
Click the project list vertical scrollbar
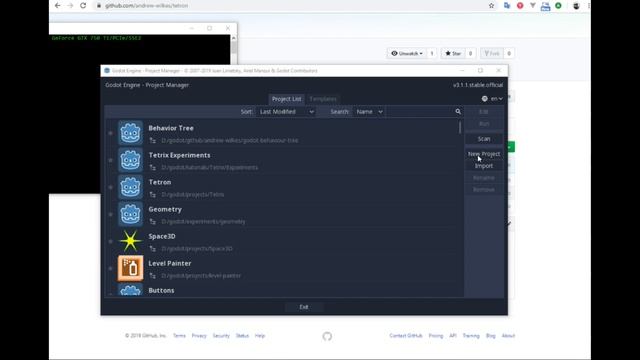click(460, 127)
